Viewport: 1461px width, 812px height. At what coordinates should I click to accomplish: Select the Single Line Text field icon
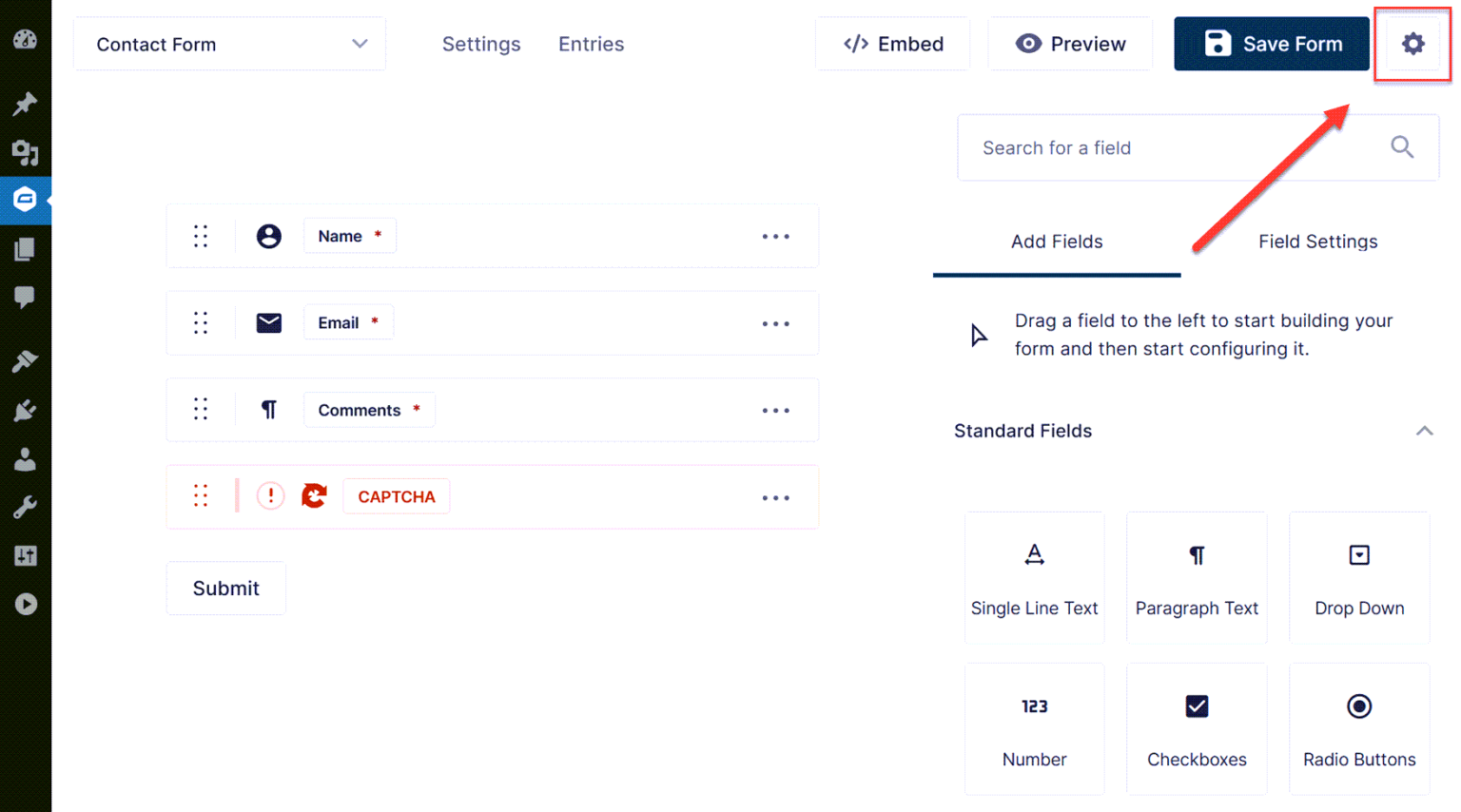1034,555
